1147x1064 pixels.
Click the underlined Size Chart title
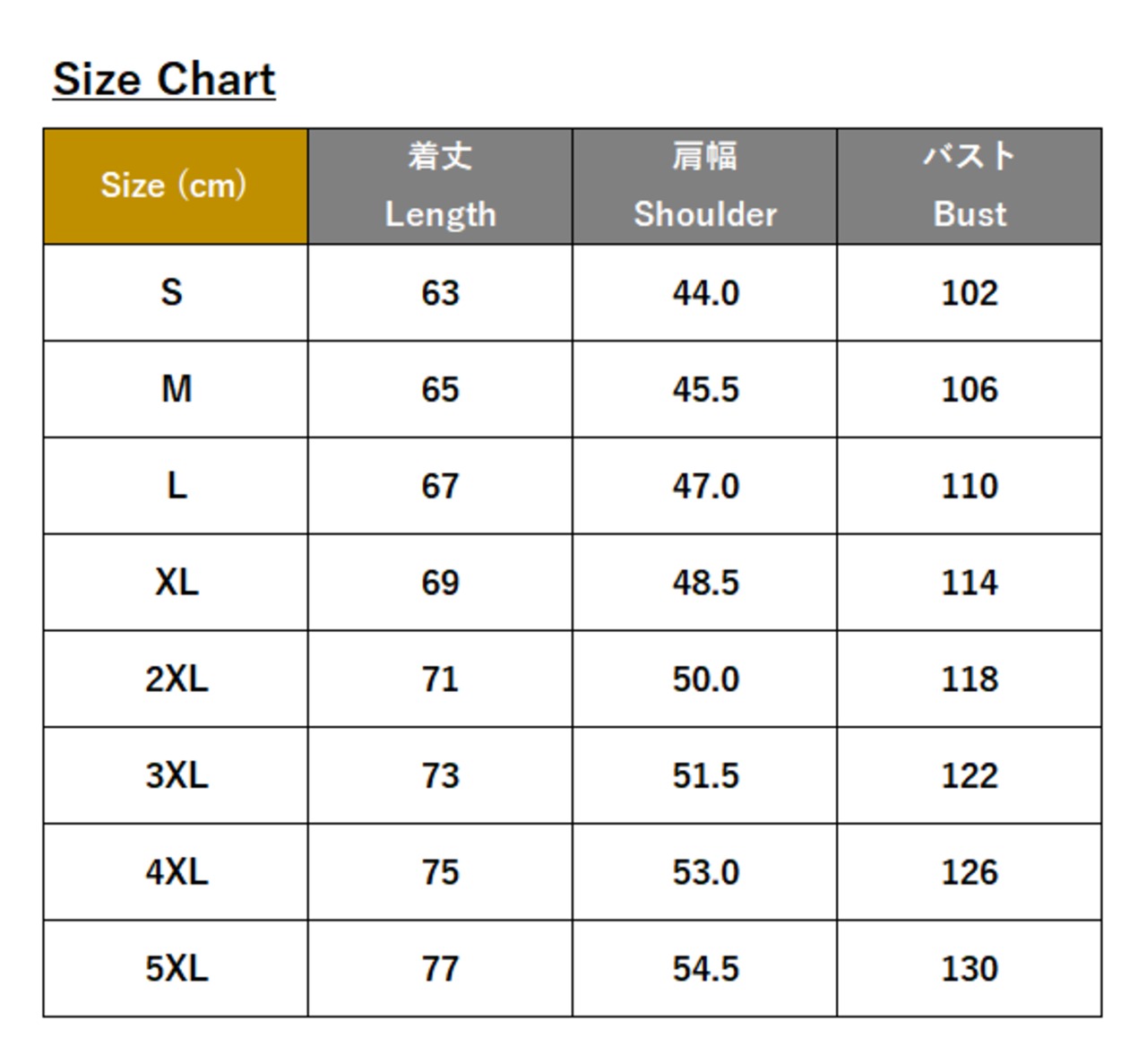point(164,80)
